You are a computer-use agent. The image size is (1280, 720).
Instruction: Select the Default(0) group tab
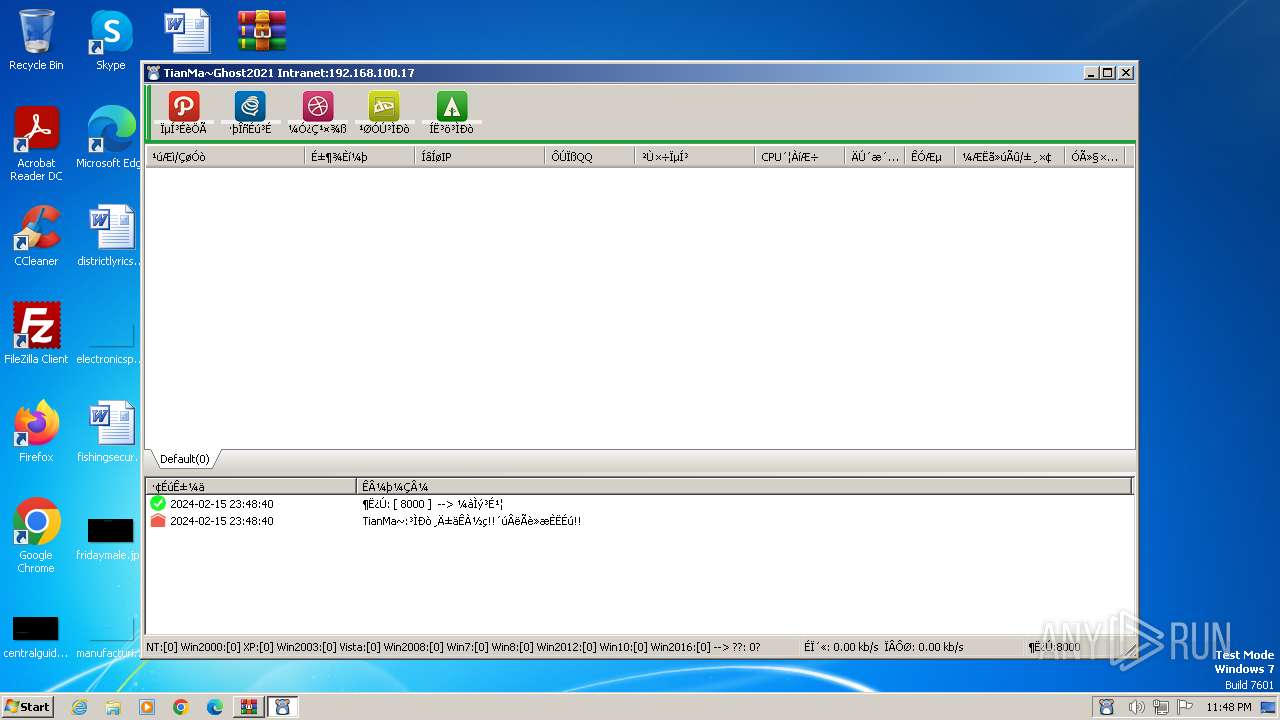pyautogui.click(x=184, y=459)
